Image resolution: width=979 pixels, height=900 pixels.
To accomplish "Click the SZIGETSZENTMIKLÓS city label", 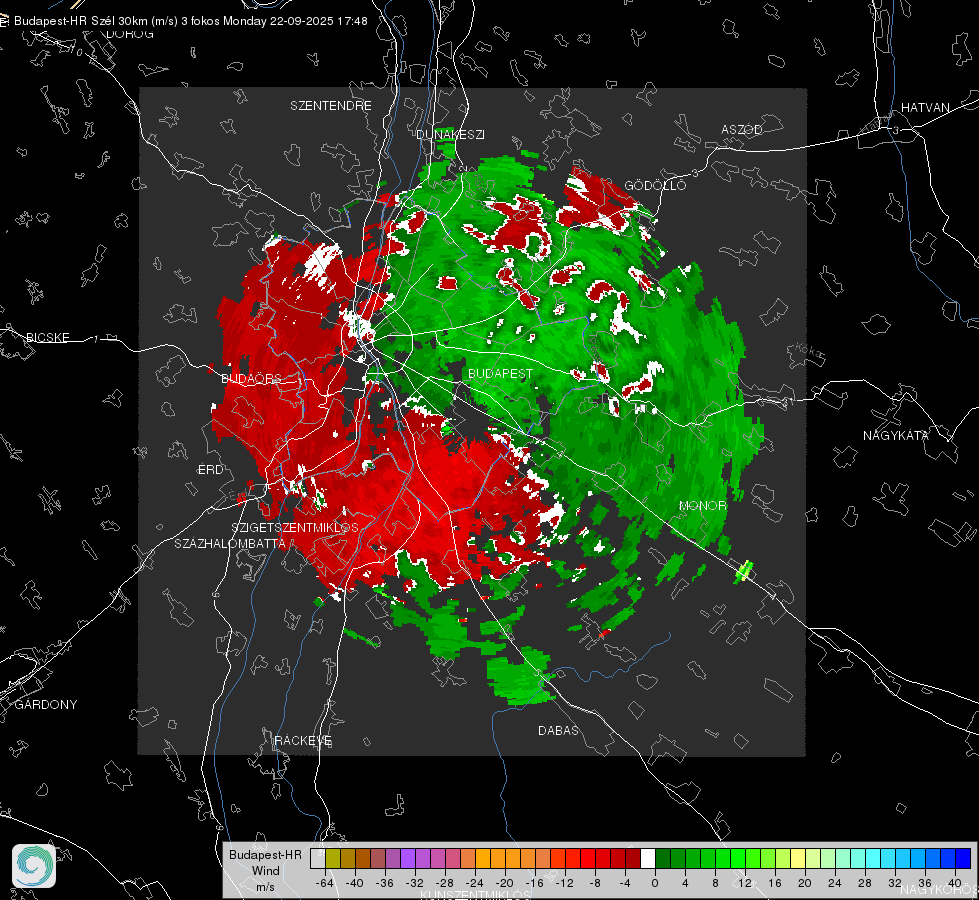I will point(295,527).
